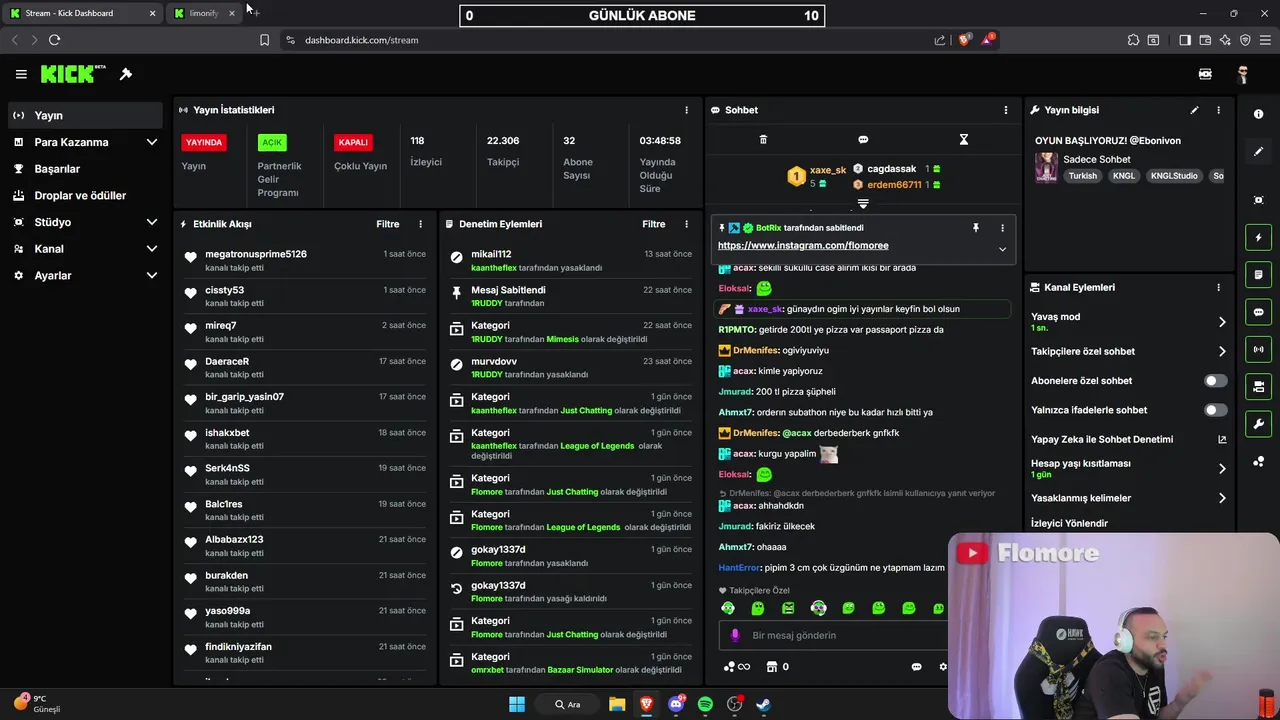Toggle Yalnızca ifadelerle sohbet switch

[x=1215, y=410]
